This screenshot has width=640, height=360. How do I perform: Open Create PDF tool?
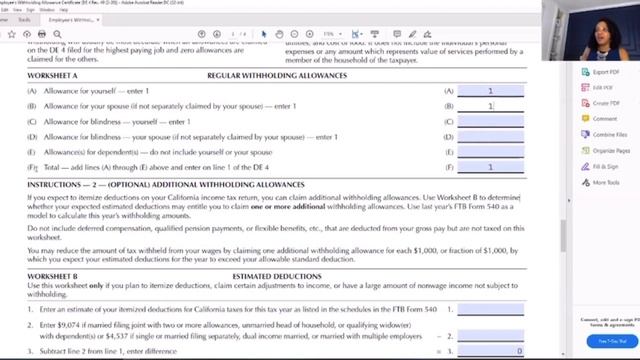[x=600, y=103]
